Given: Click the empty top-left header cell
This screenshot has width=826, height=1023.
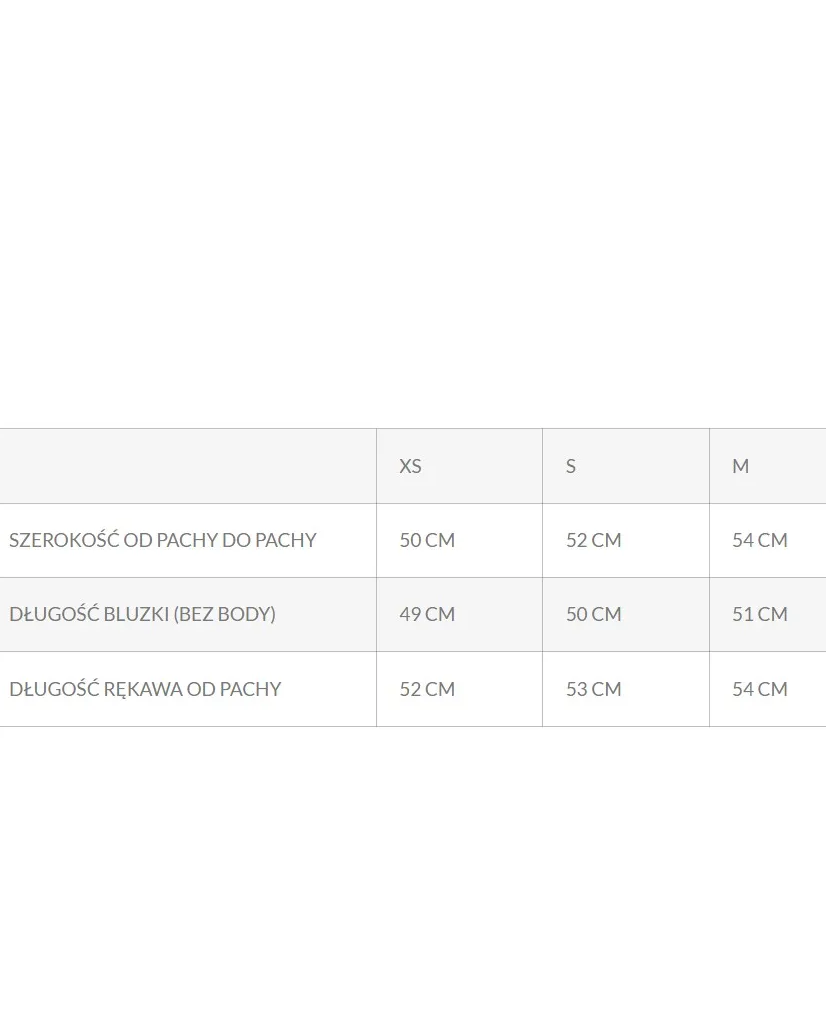Looking at the screenshot, I should click(x=188, y=466).
